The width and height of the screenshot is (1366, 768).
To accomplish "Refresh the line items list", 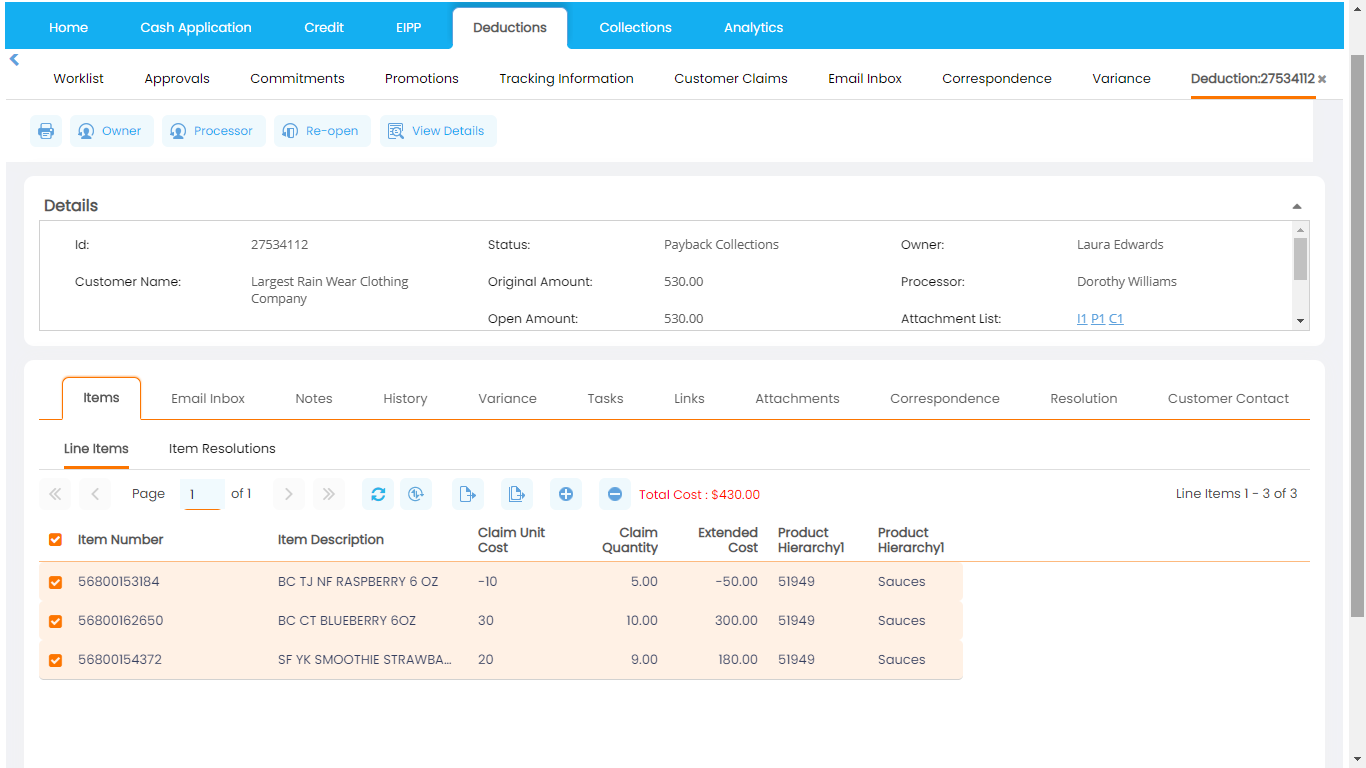I will [x=377, y=493].
